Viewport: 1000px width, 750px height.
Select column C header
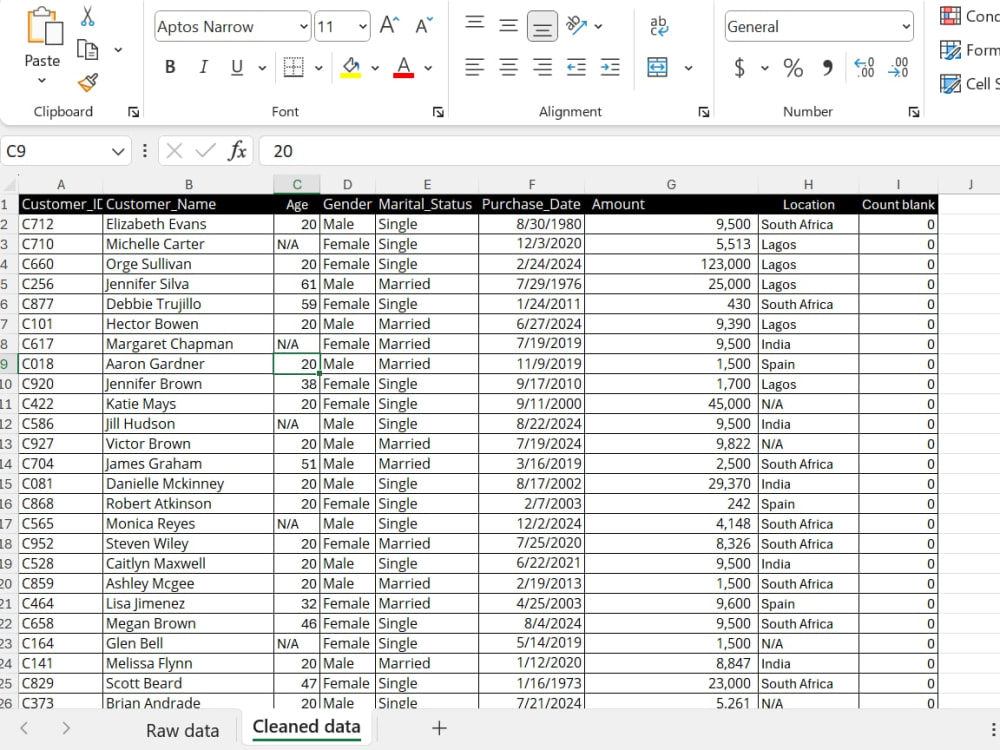(297, 184)
